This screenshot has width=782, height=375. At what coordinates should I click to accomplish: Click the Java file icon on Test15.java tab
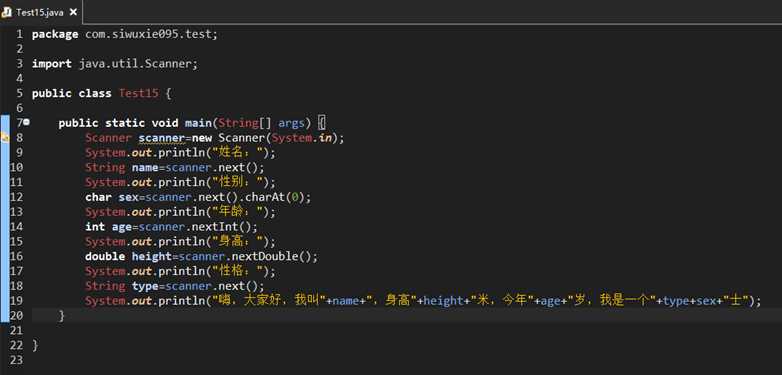7,12
